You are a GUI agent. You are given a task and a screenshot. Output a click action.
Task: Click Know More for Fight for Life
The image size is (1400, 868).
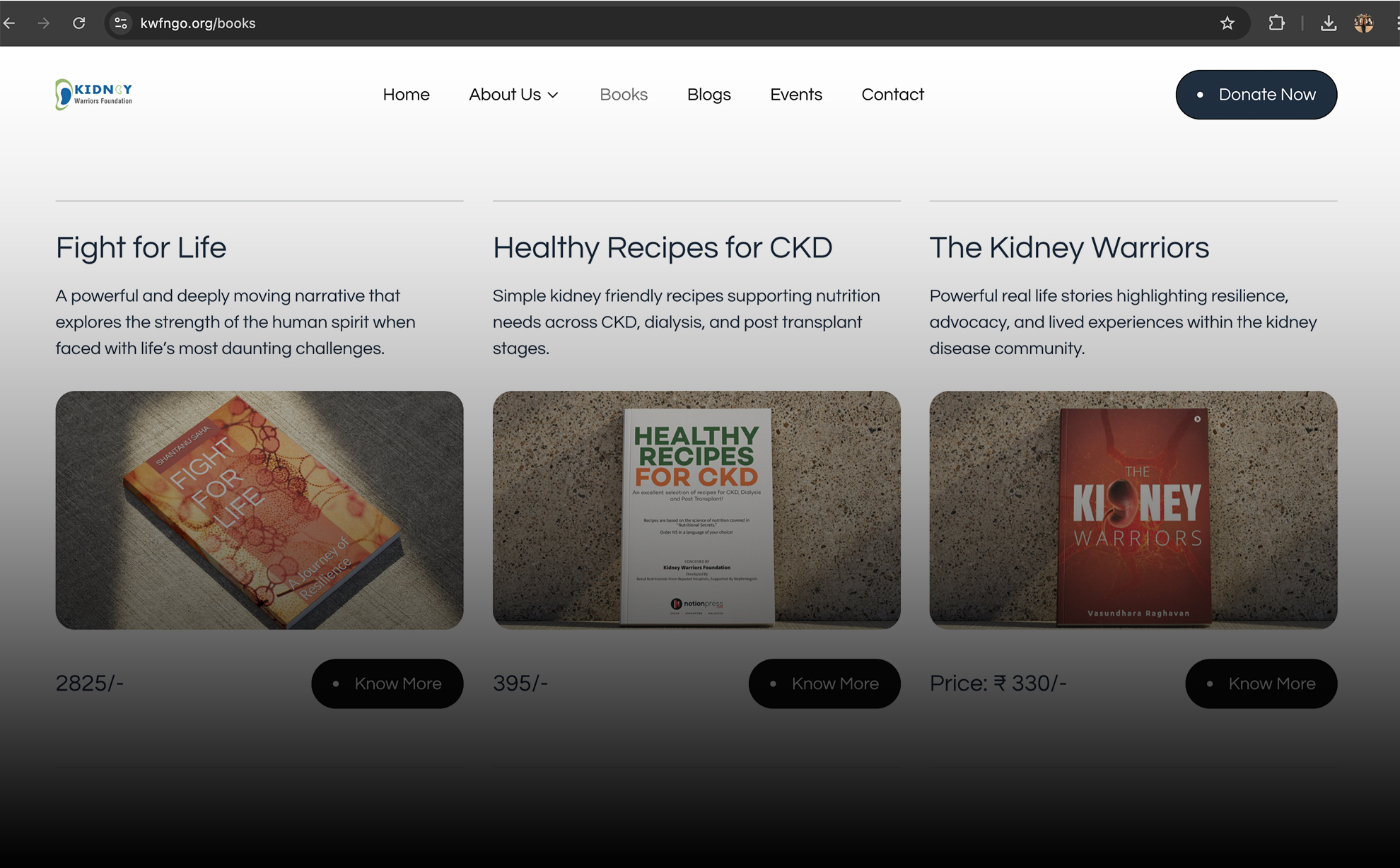[x=387, y=684]
